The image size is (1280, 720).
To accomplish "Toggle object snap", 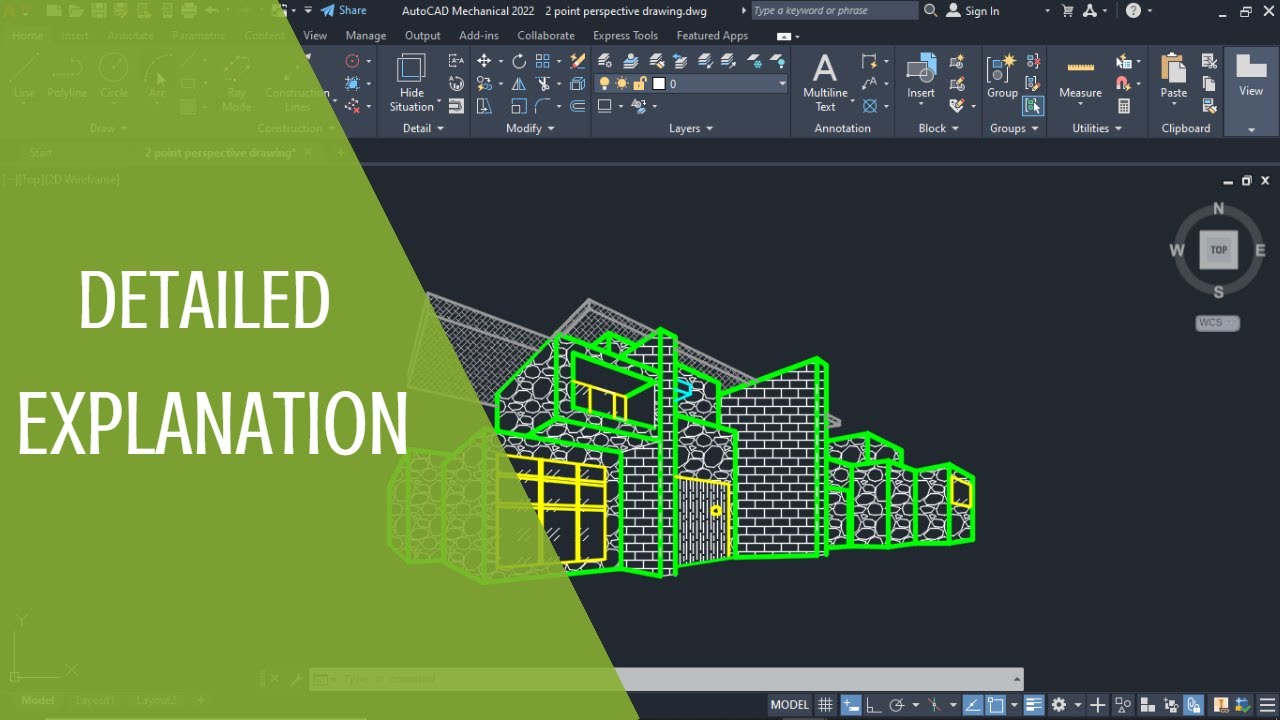I will (x=995, y=705).
